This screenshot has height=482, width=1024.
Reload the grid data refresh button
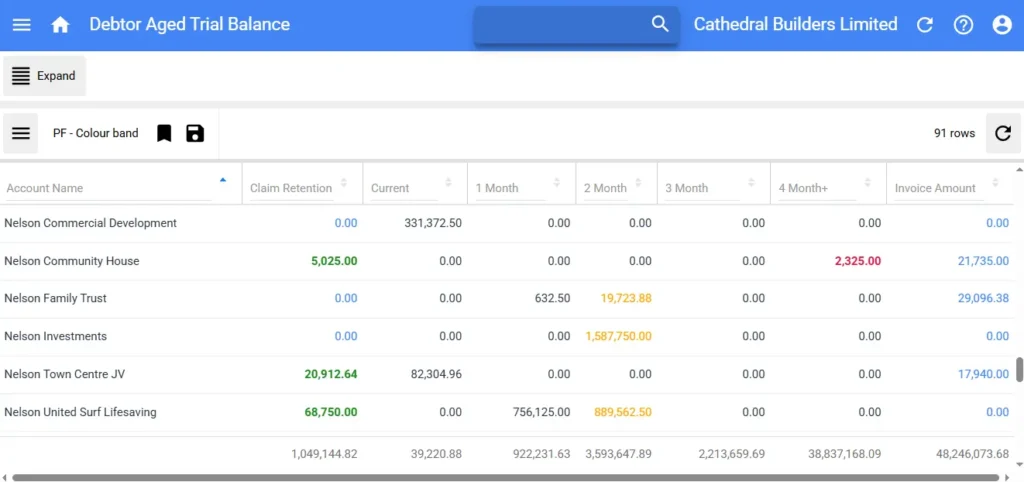1002,133
